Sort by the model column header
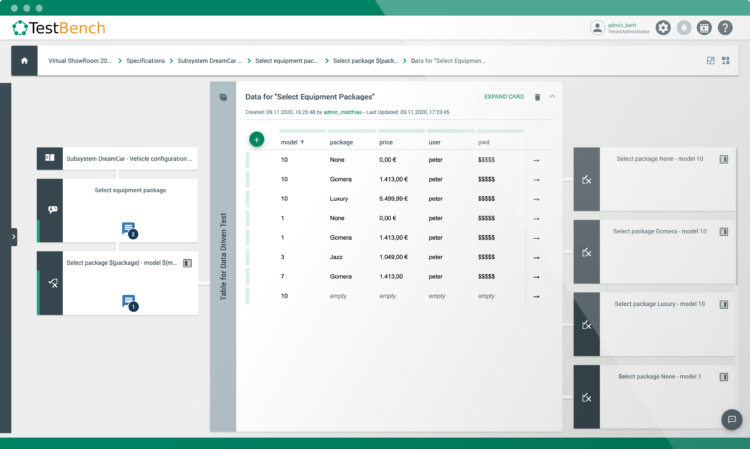 pos(292,142)
